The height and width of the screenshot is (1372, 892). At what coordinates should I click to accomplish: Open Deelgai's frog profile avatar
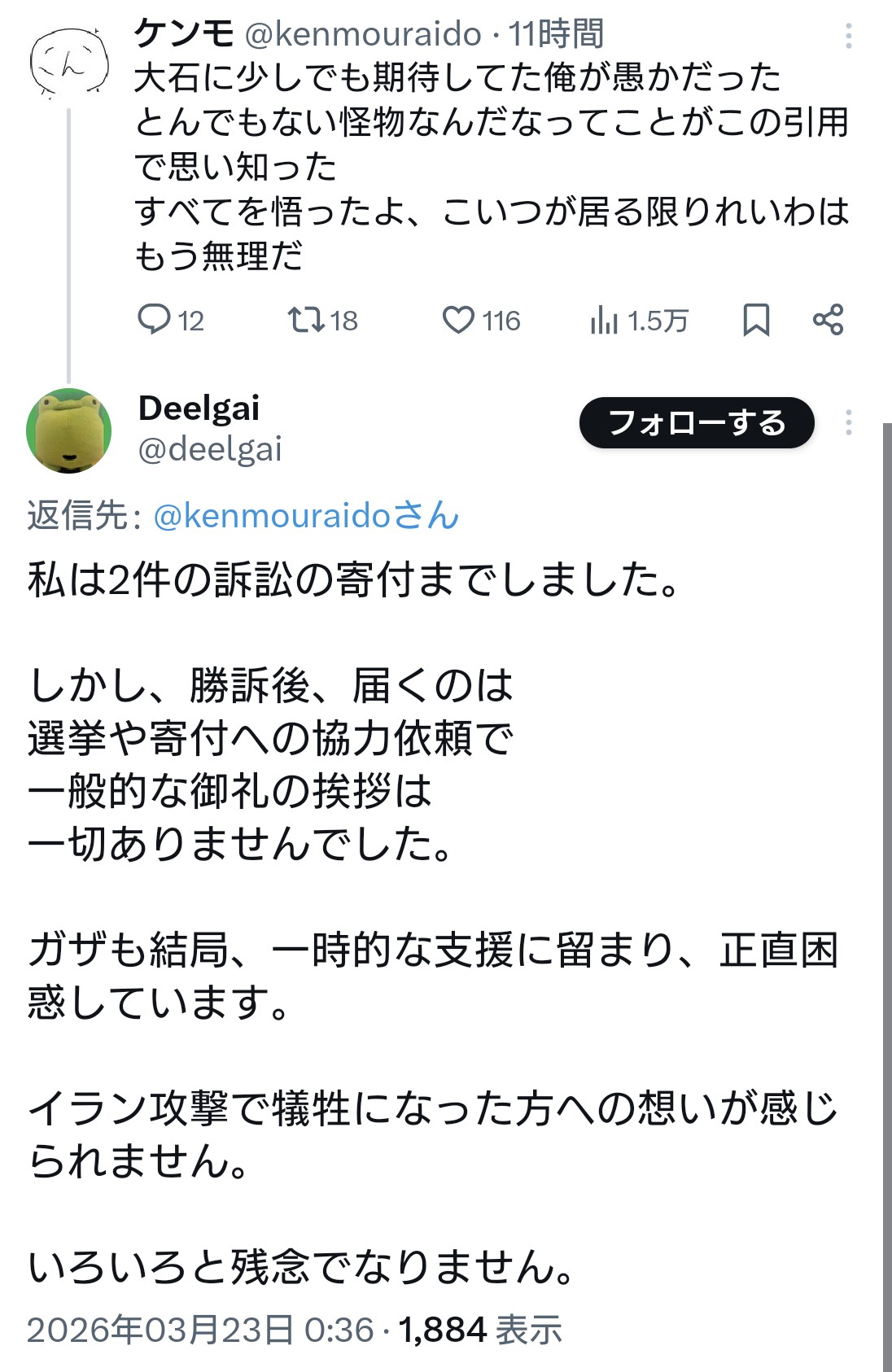pyautogui.click(x=69, y=430)
